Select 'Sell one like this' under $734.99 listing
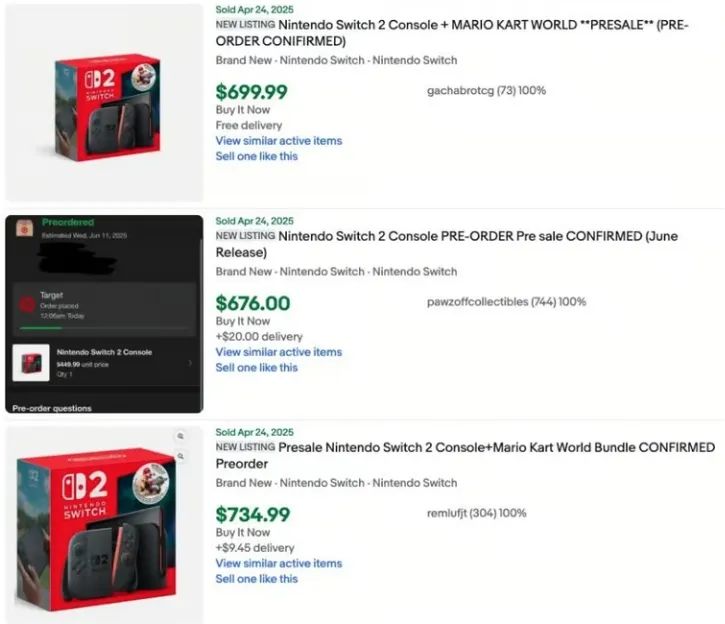The image size is (725, 624). tap(257, 578)
